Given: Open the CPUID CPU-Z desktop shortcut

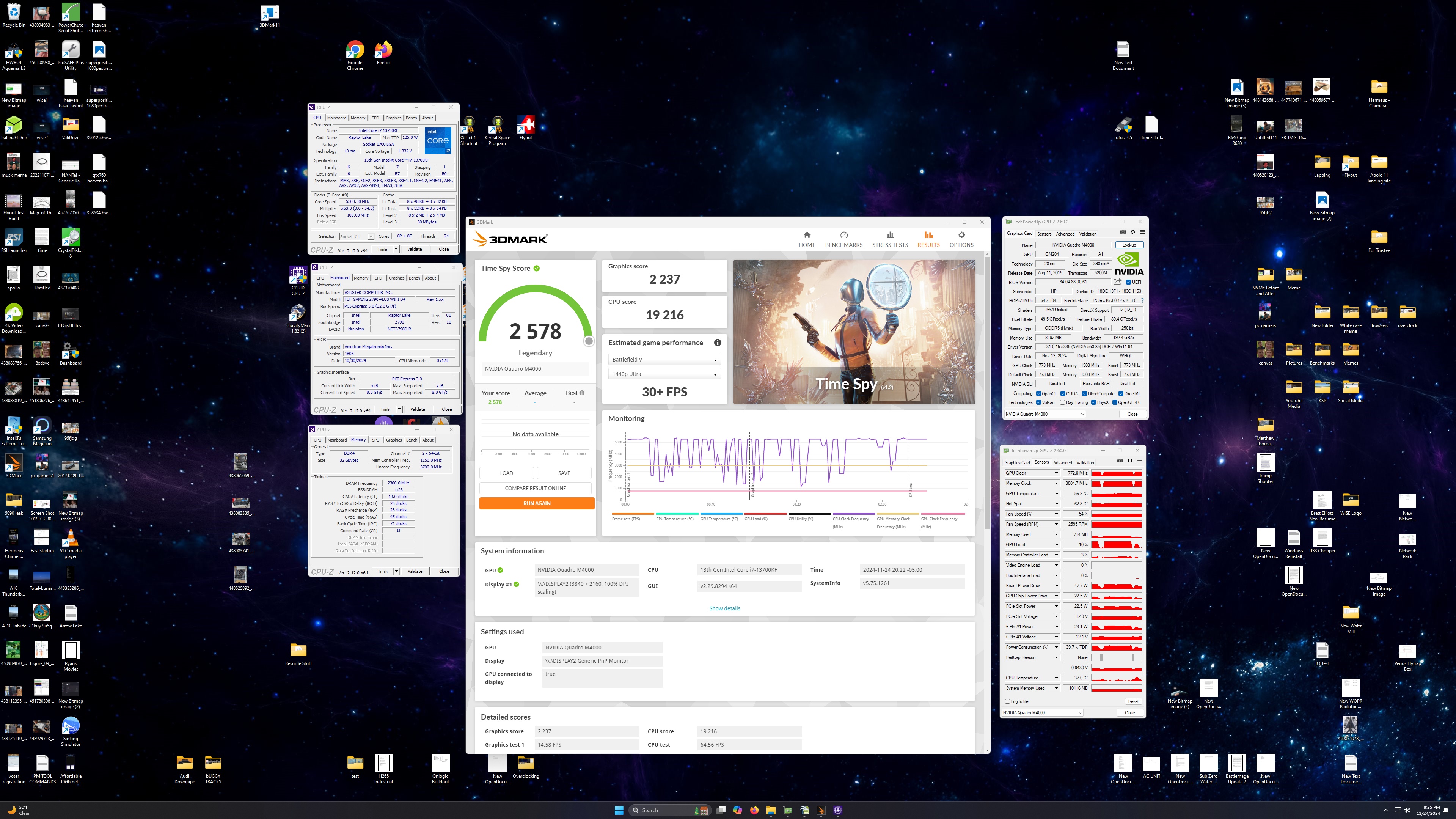Looking at the screenshot, I should [298, 281].
